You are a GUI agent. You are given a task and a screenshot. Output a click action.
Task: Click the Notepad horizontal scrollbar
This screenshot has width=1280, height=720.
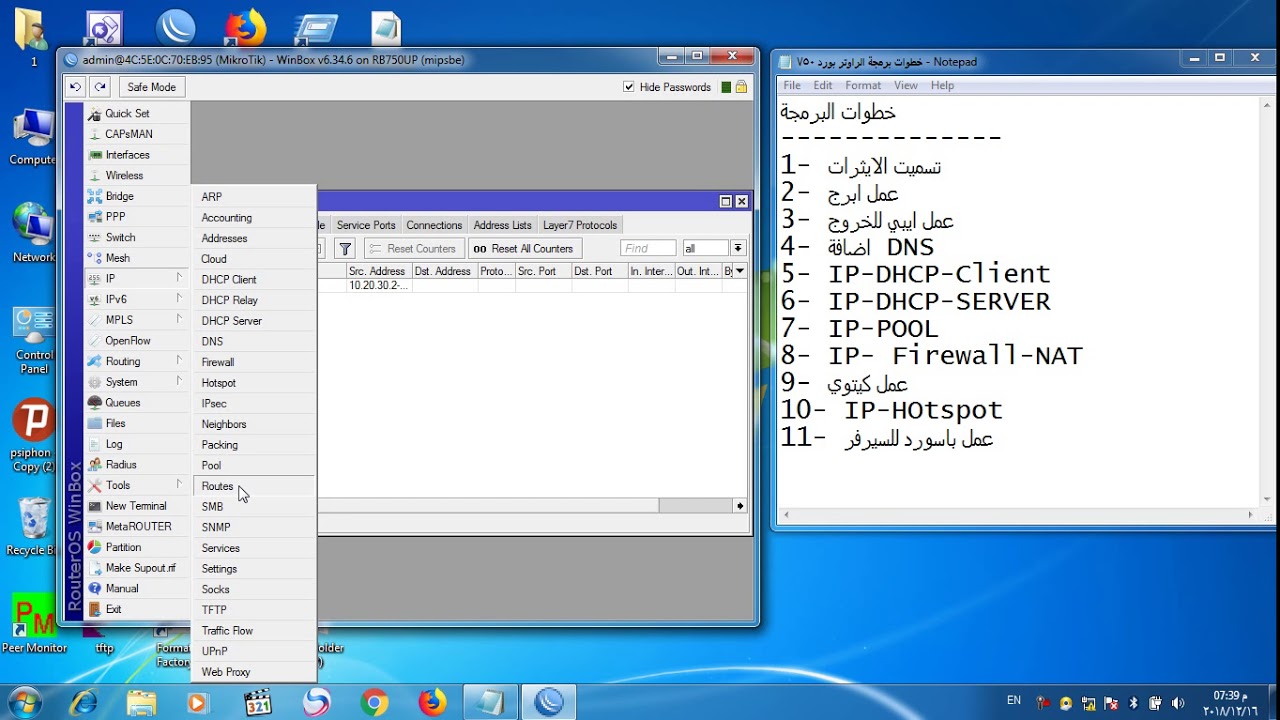pyautogui.click(x=1018, y=515)
